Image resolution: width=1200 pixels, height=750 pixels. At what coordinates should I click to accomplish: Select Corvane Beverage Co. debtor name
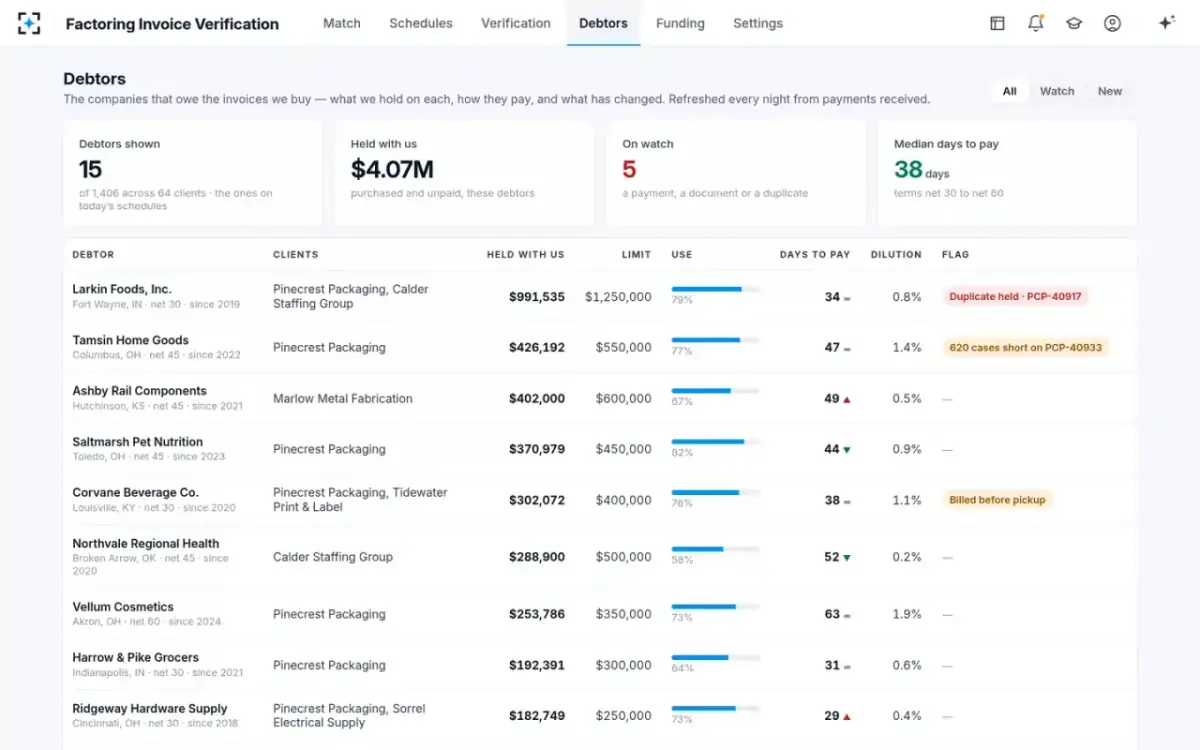point(135,493)
